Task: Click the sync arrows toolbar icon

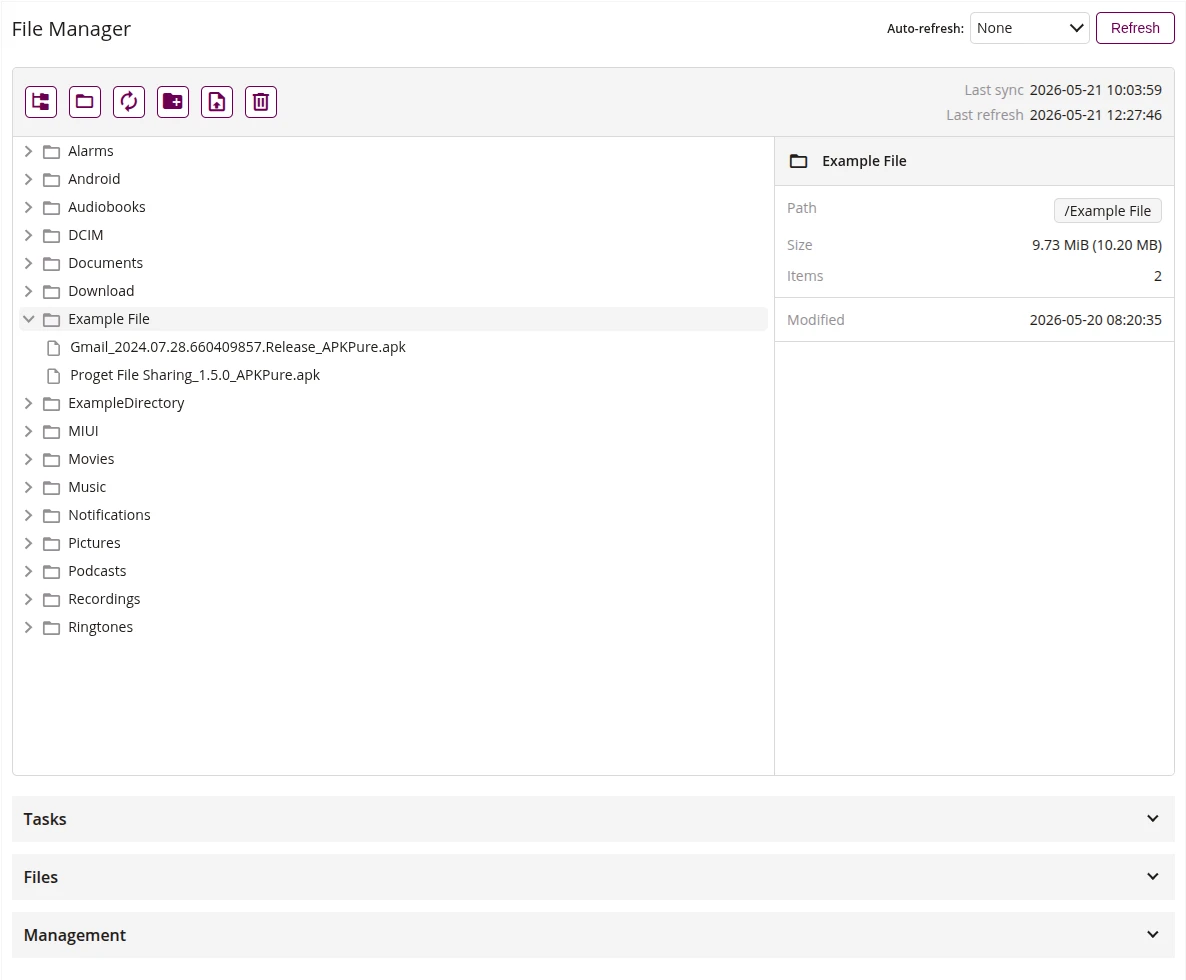Action: click(129, 101)
